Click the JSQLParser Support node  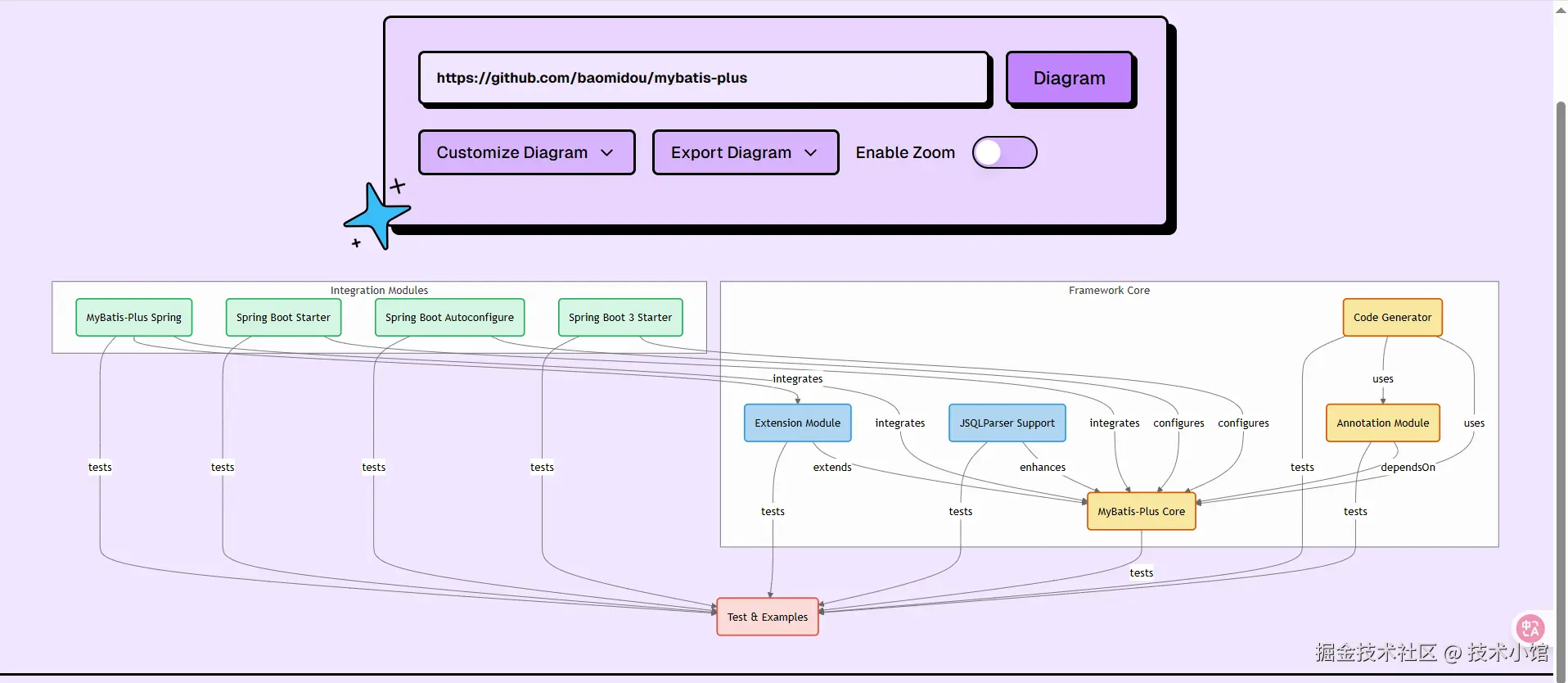click(1007, 423)
